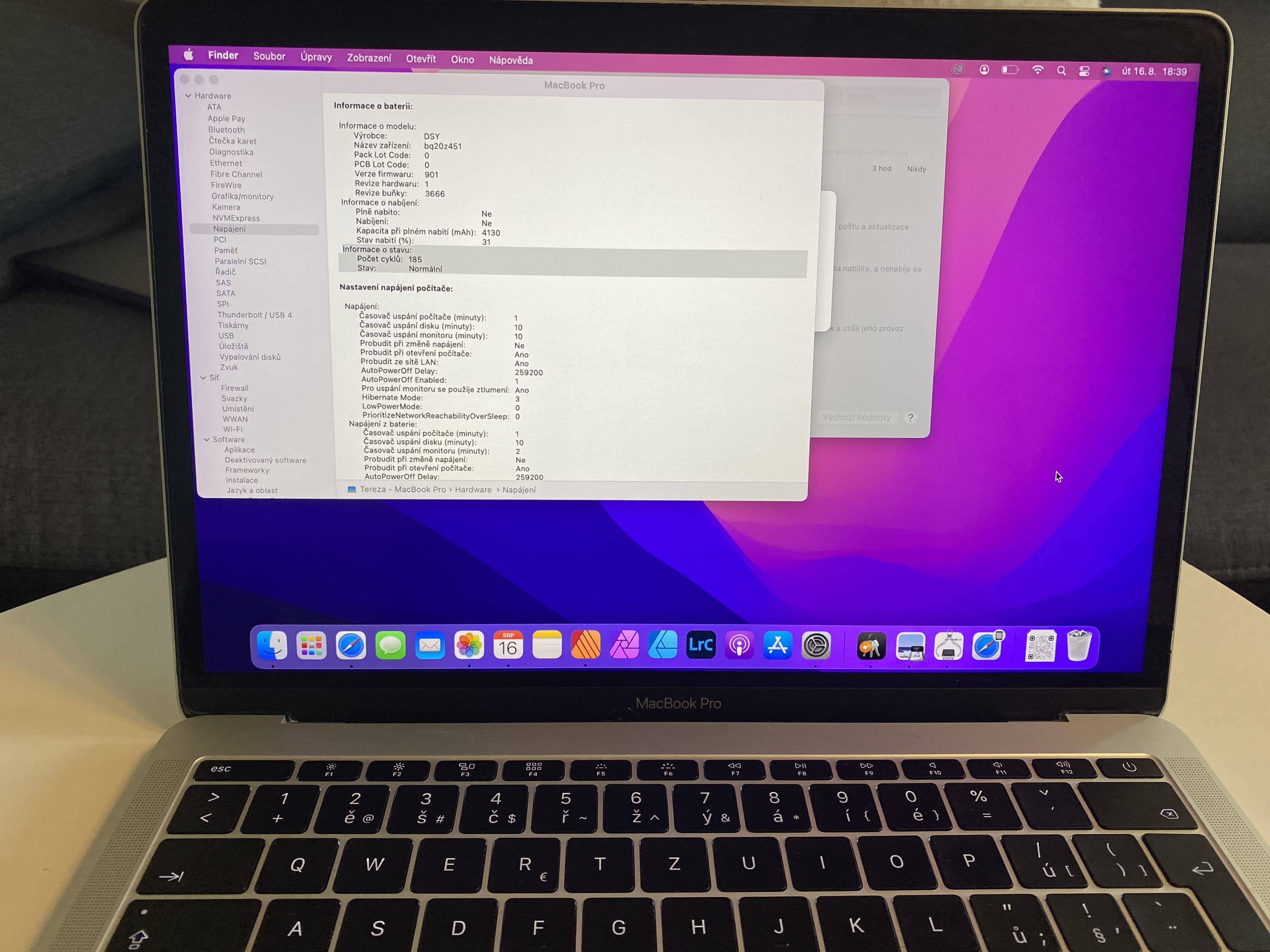Click the Výchozí hodnoty button

(x=856, y=417)
